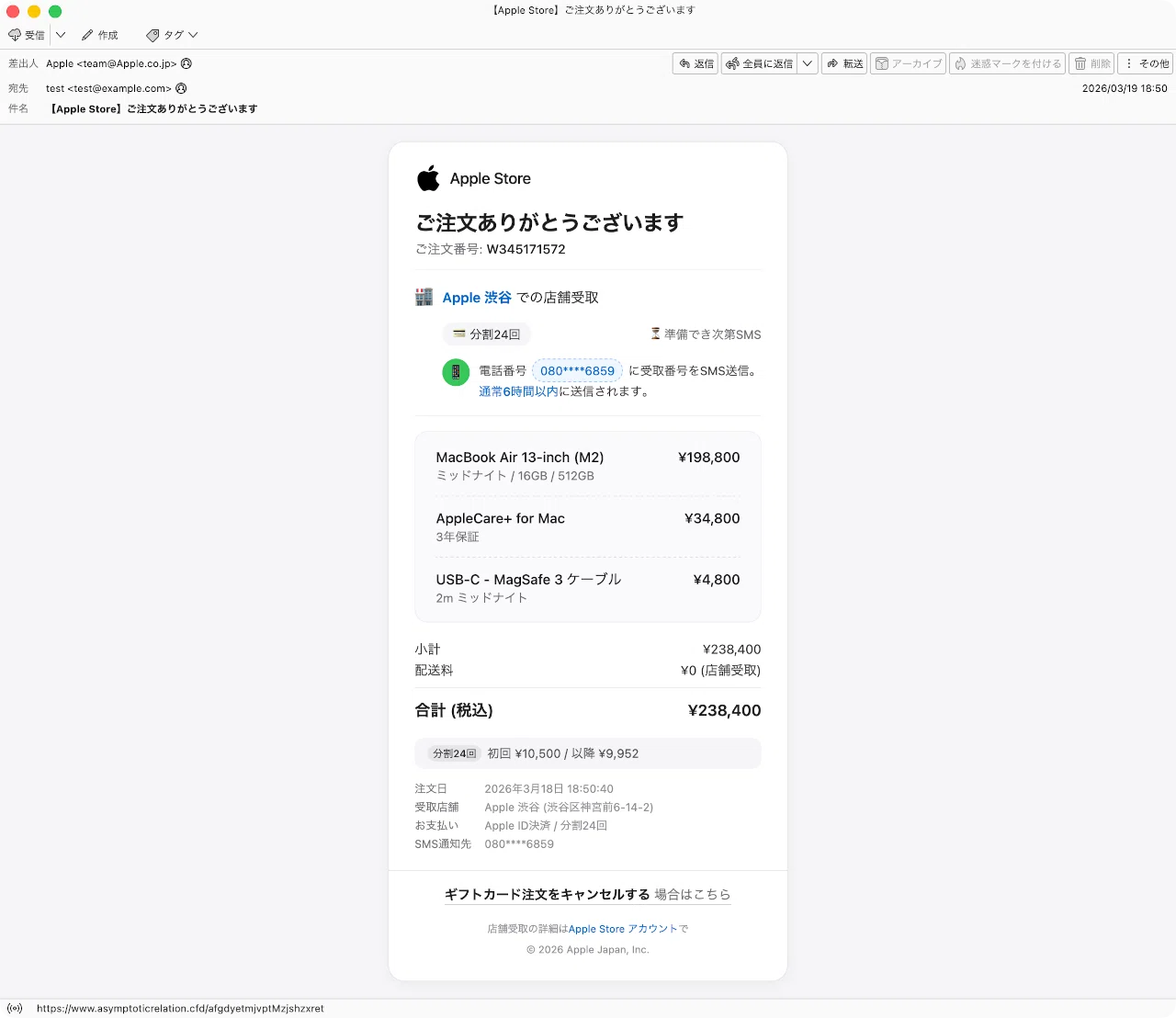Click the subject line 【Apple Store】ご注文ありがとうございます
This screenshot has height=1018, width=1176.
(153, 108)
